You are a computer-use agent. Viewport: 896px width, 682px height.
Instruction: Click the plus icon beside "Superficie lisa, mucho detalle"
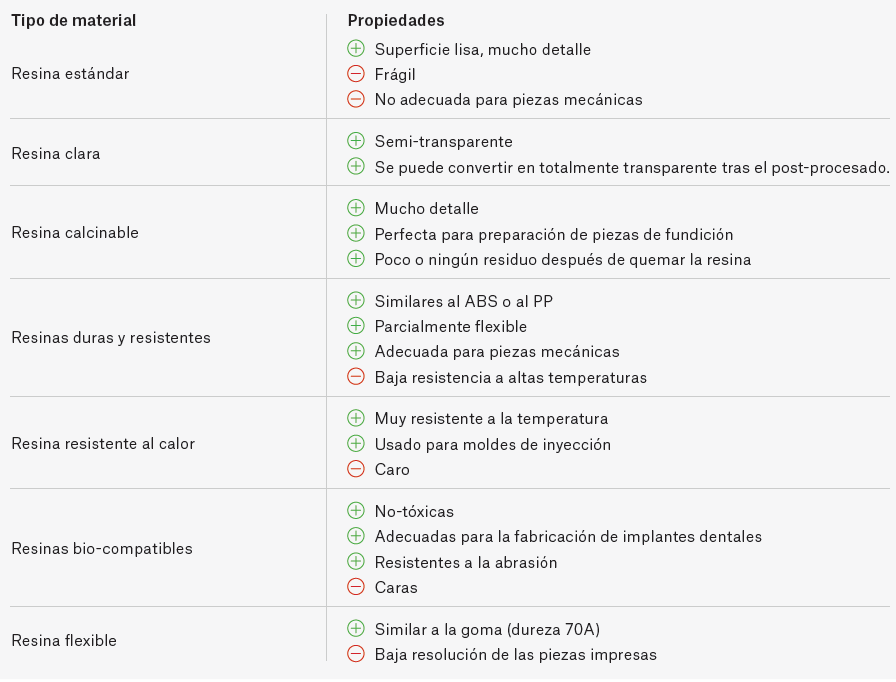pyautogui.click(x=355, y=48)
